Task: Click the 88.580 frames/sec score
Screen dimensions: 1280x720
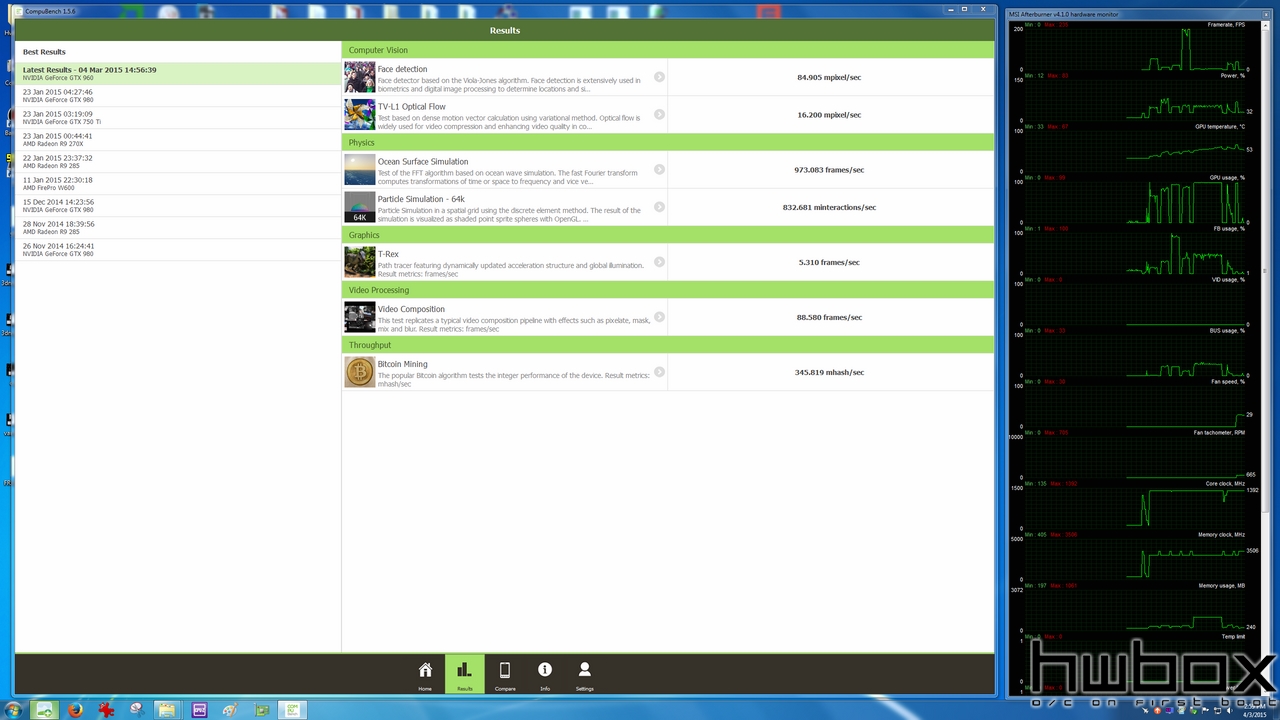Action: [x=829, y=317]
